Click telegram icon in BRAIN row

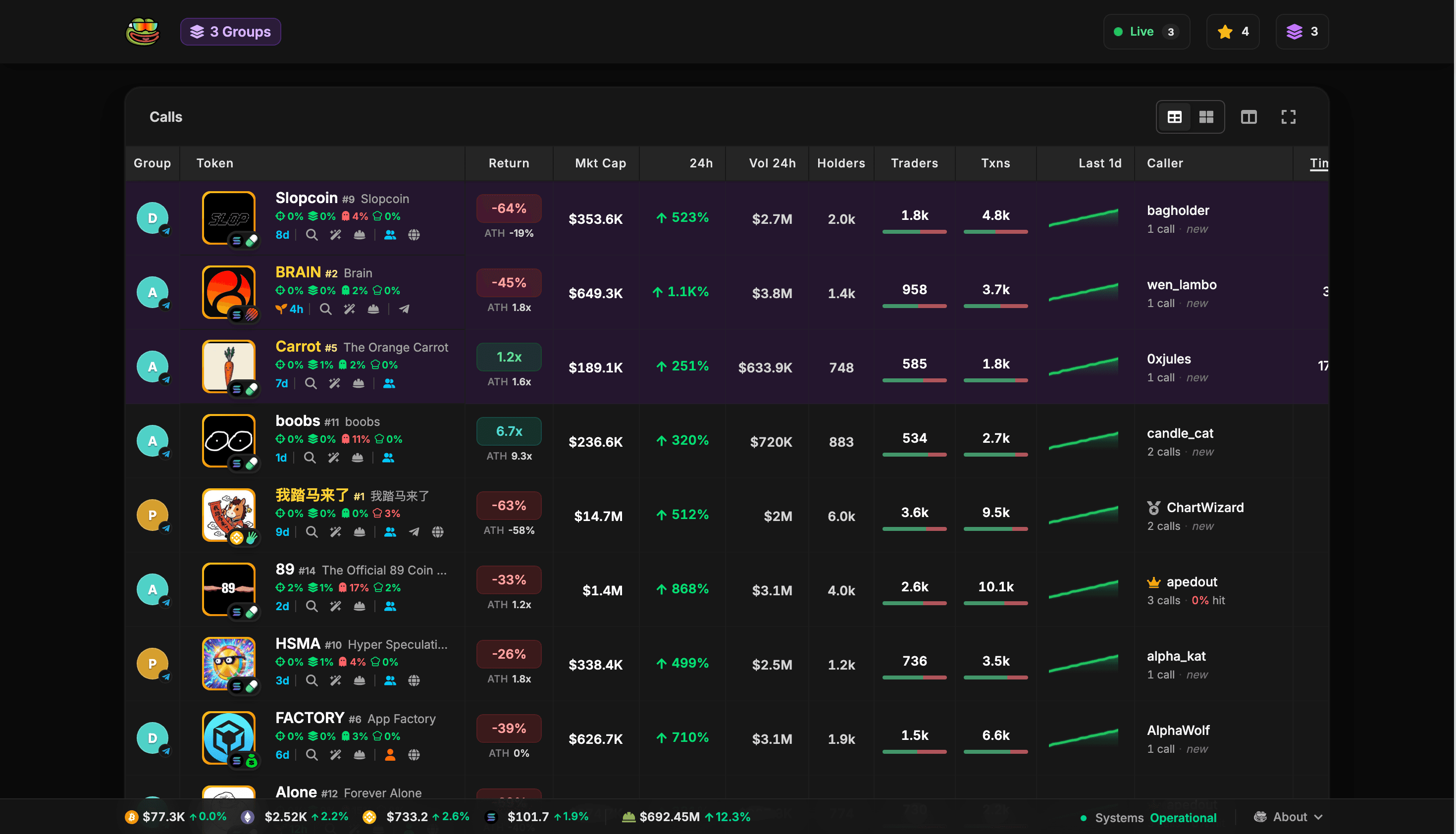(405, 310)
